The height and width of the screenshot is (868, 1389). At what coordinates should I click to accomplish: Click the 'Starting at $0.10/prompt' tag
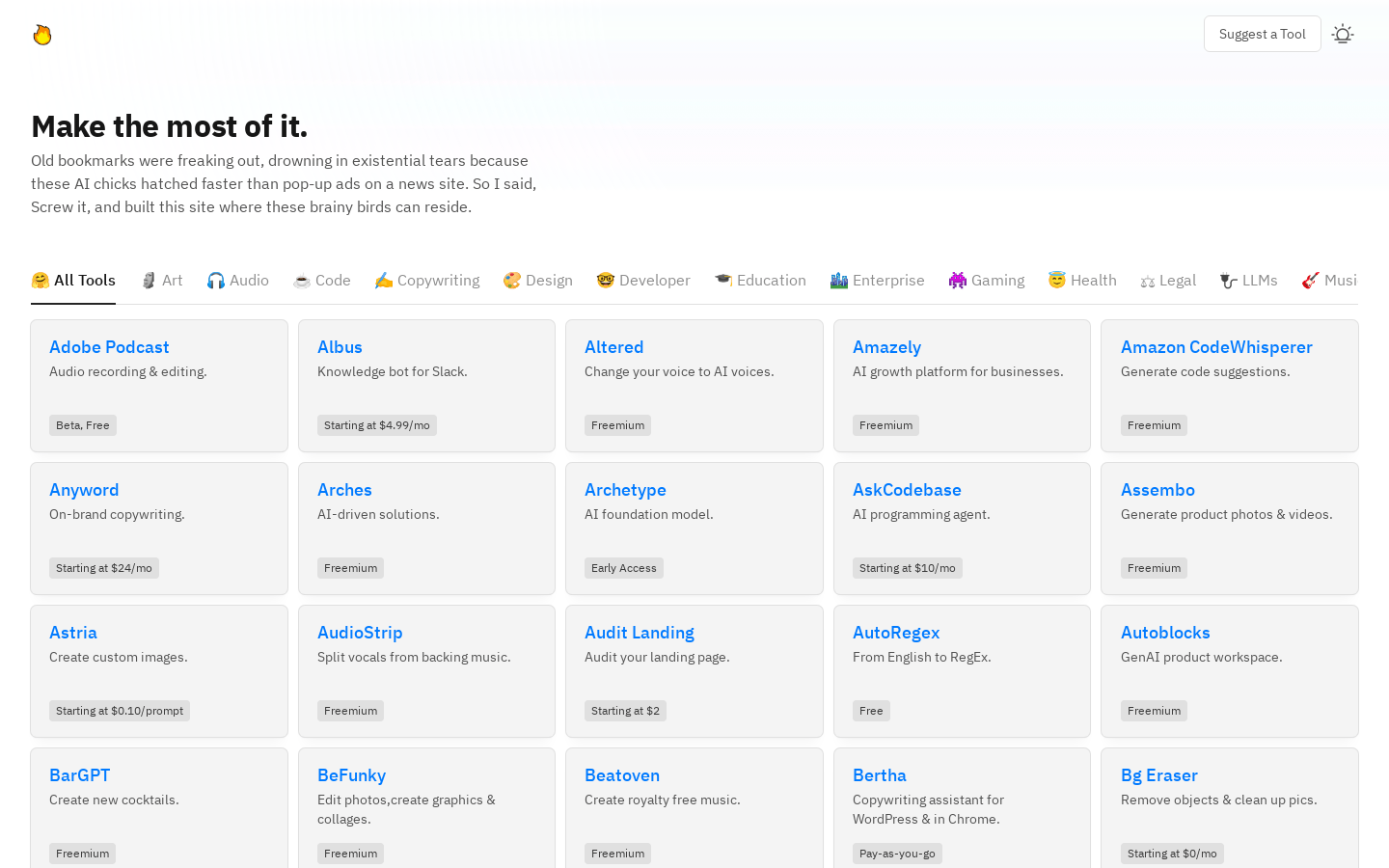120,711
